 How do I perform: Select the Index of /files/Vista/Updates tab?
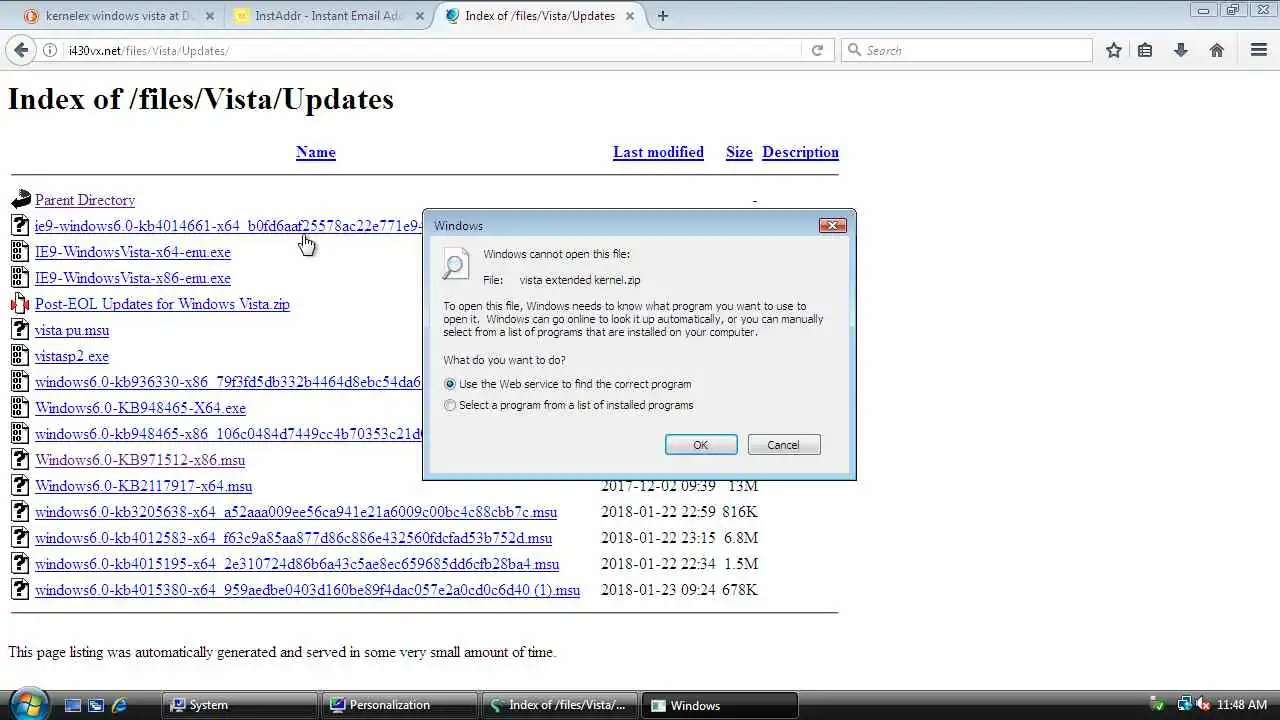pyautogui.click(x=540, y=16)
